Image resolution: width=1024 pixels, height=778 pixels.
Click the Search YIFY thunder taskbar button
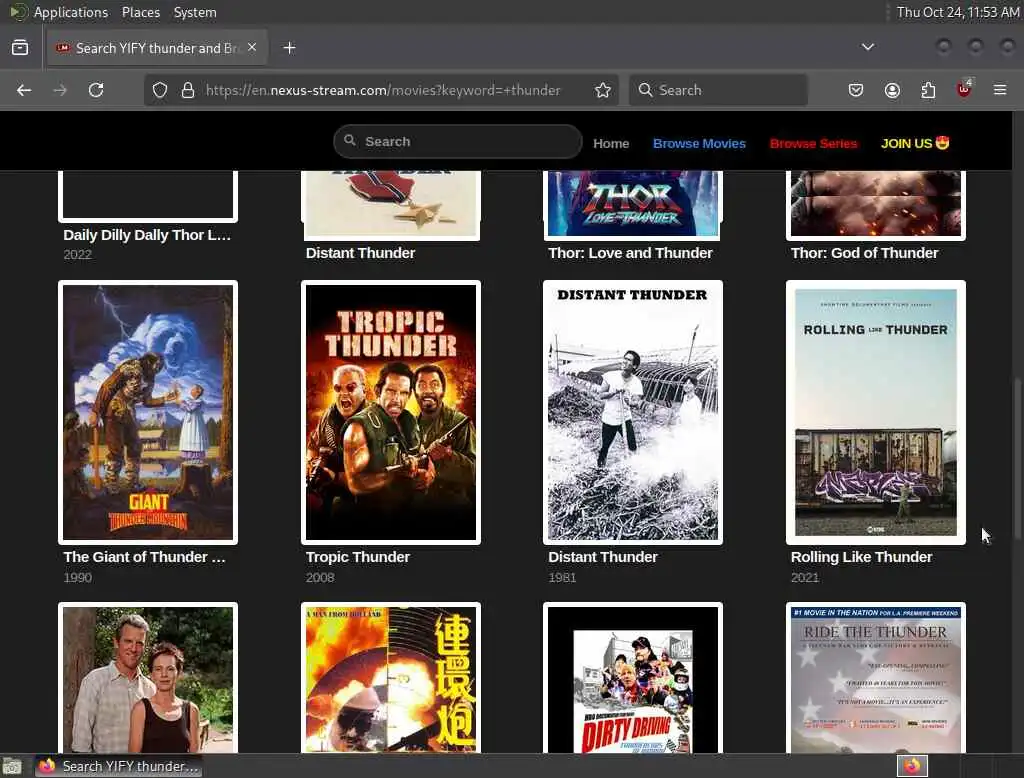pos(118,766)
